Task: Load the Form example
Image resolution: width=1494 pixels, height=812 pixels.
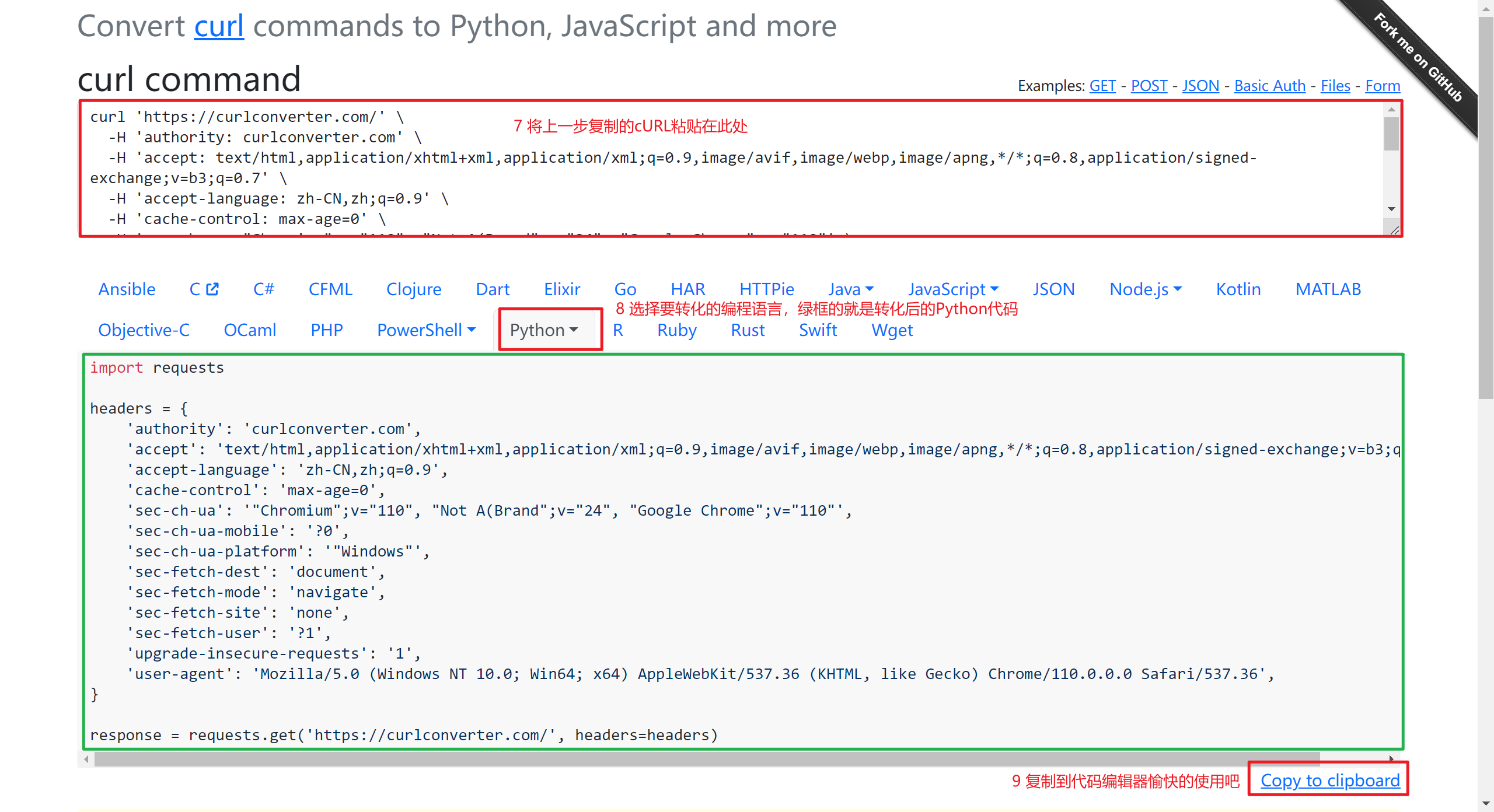Action: pos(1383,86)
